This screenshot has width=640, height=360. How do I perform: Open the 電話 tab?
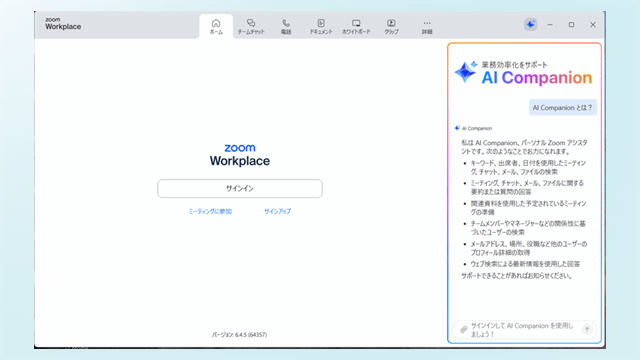[x=286, y=27]
